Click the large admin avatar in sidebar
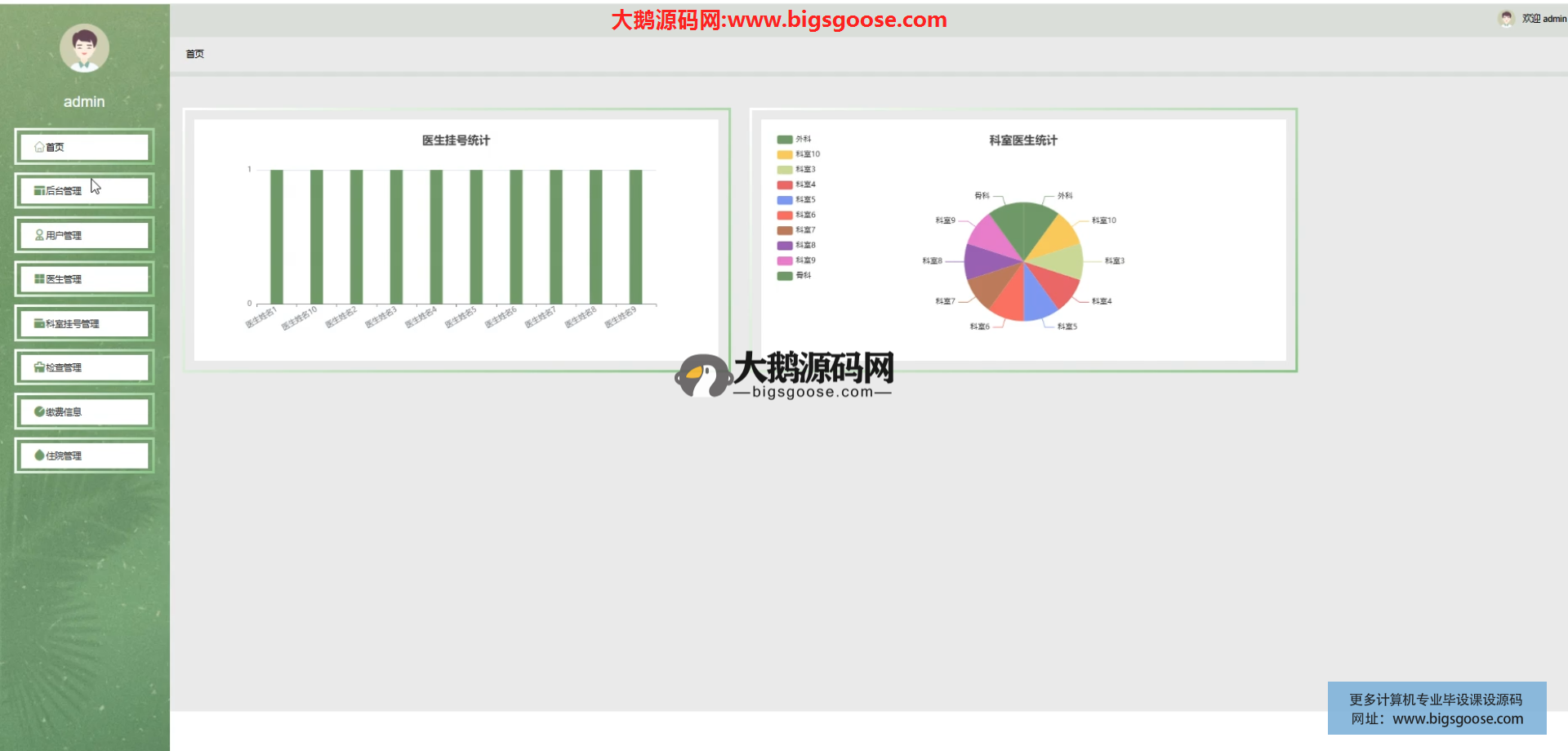Screen dimensions: 1568x751 point(84,48)
